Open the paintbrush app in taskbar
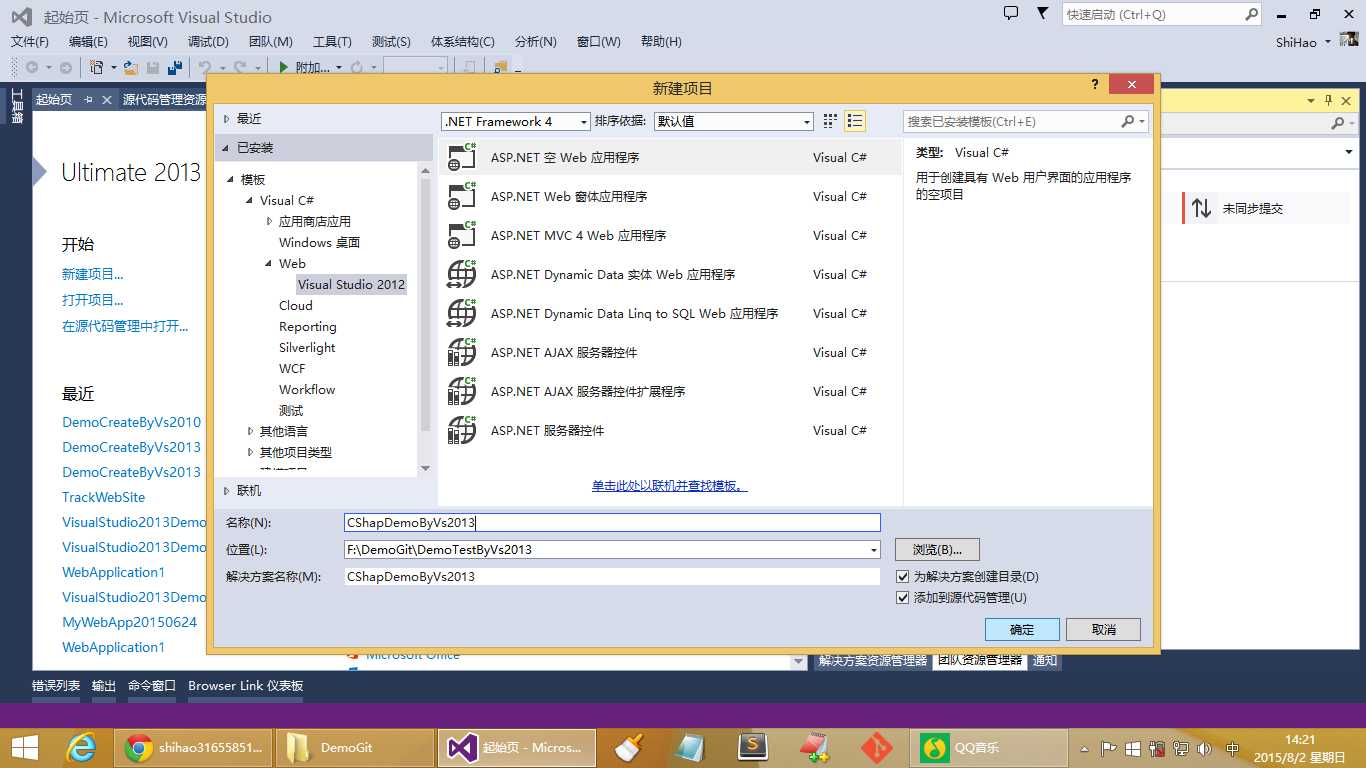The width and height of the screenshot is (1366, 768). point(628,747)
